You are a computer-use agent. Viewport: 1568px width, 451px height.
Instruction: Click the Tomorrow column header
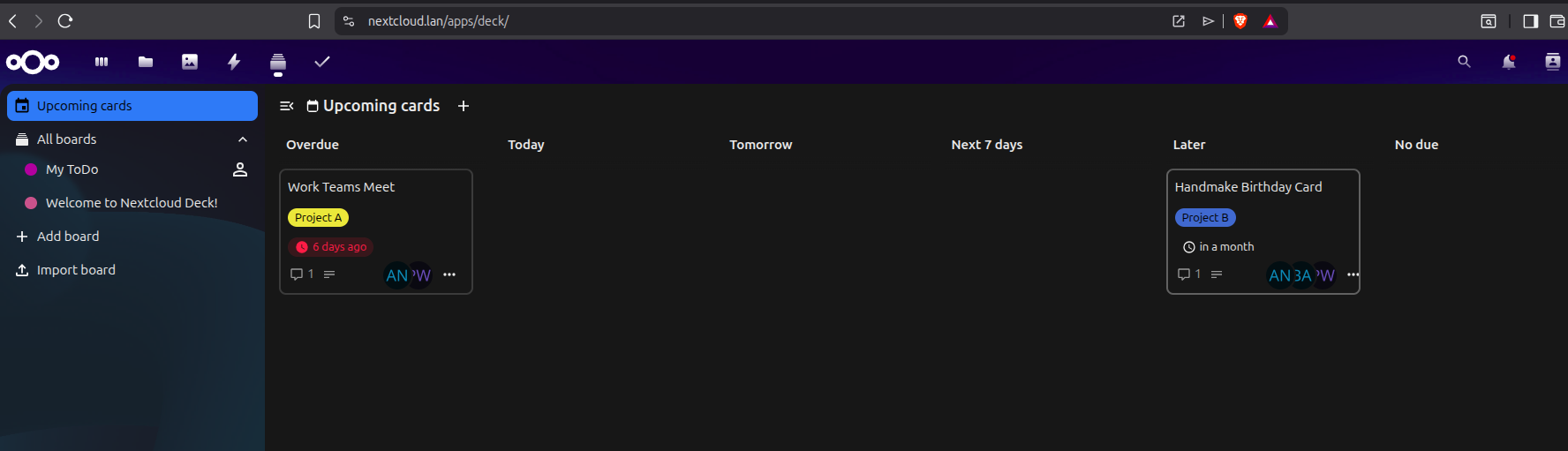761,145
